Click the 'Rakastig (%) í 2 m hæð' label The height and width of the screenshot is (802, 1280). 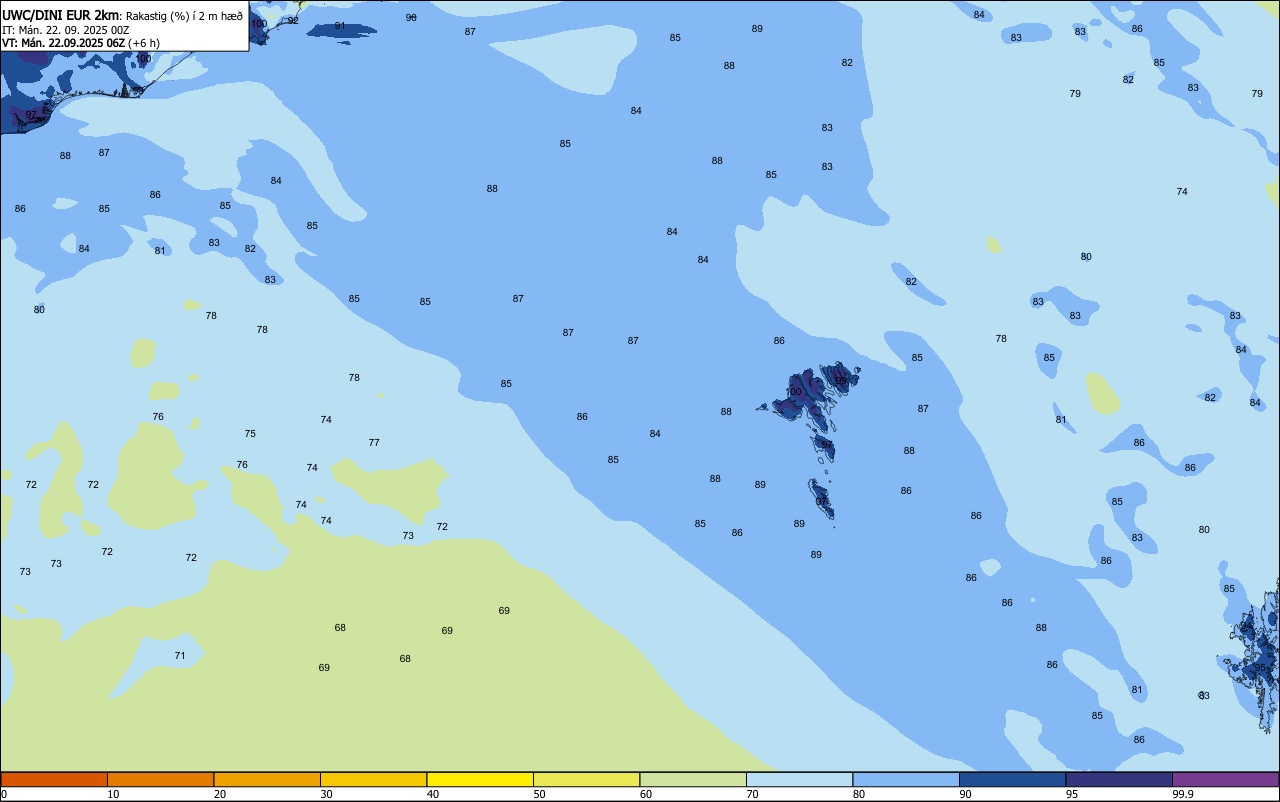tap(184, 16)
